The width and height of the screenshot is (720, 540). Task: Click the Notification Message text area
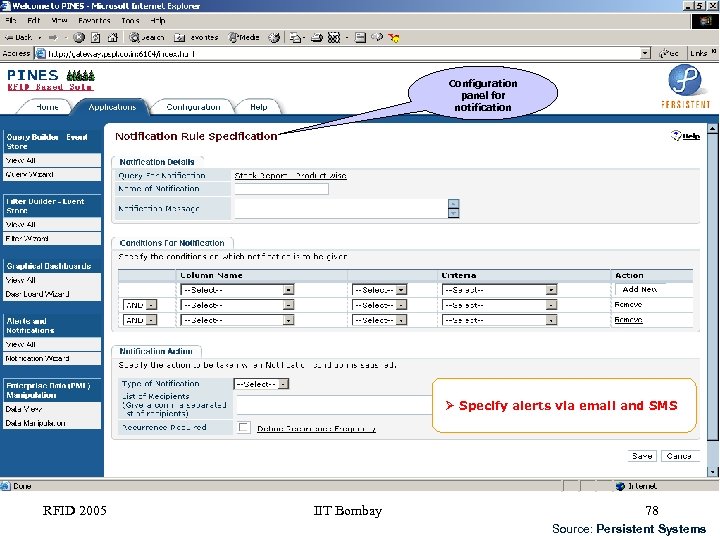coord(341,208)
